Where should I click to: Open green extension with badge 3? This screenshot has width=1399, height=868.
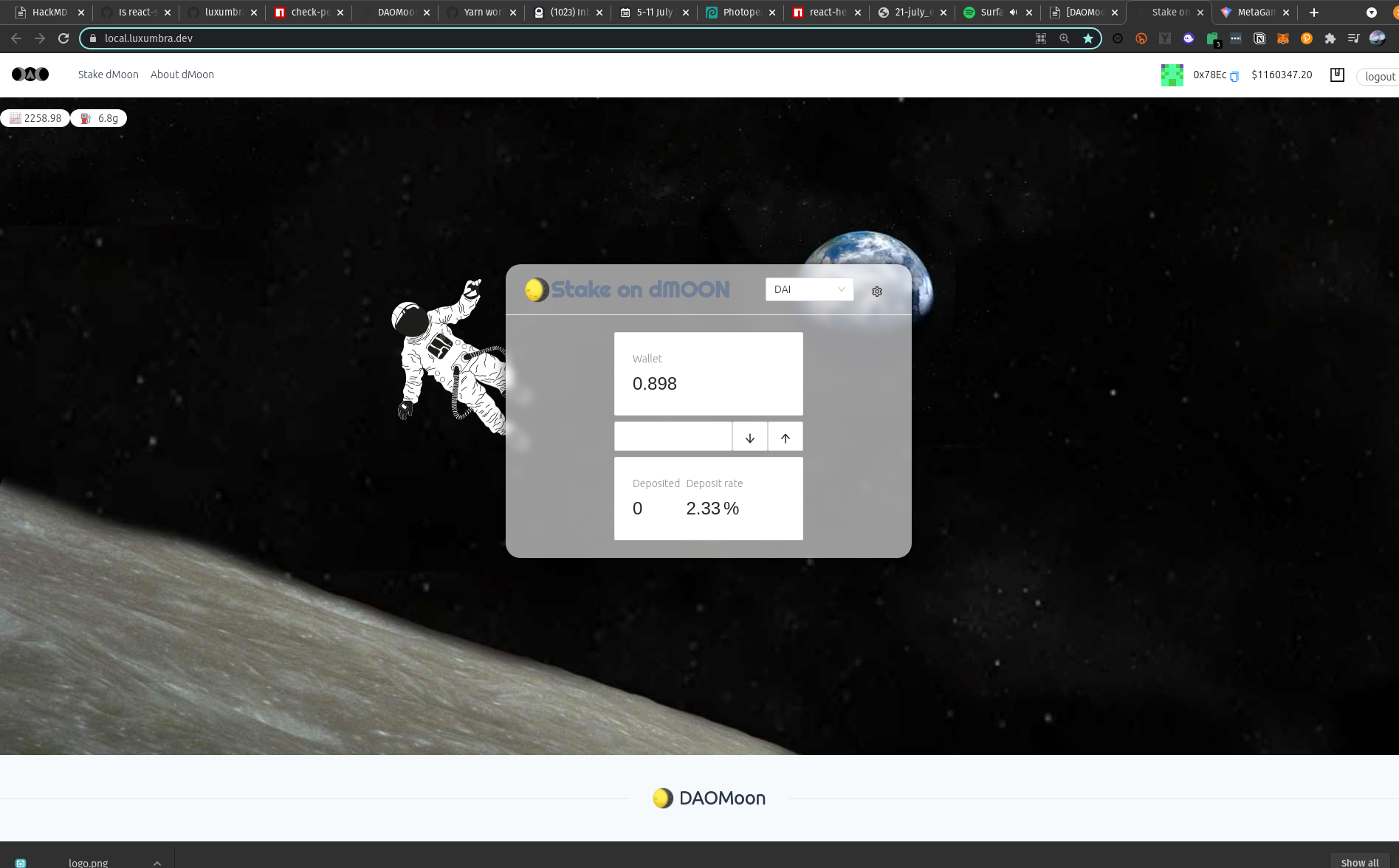click(1213, 39)
